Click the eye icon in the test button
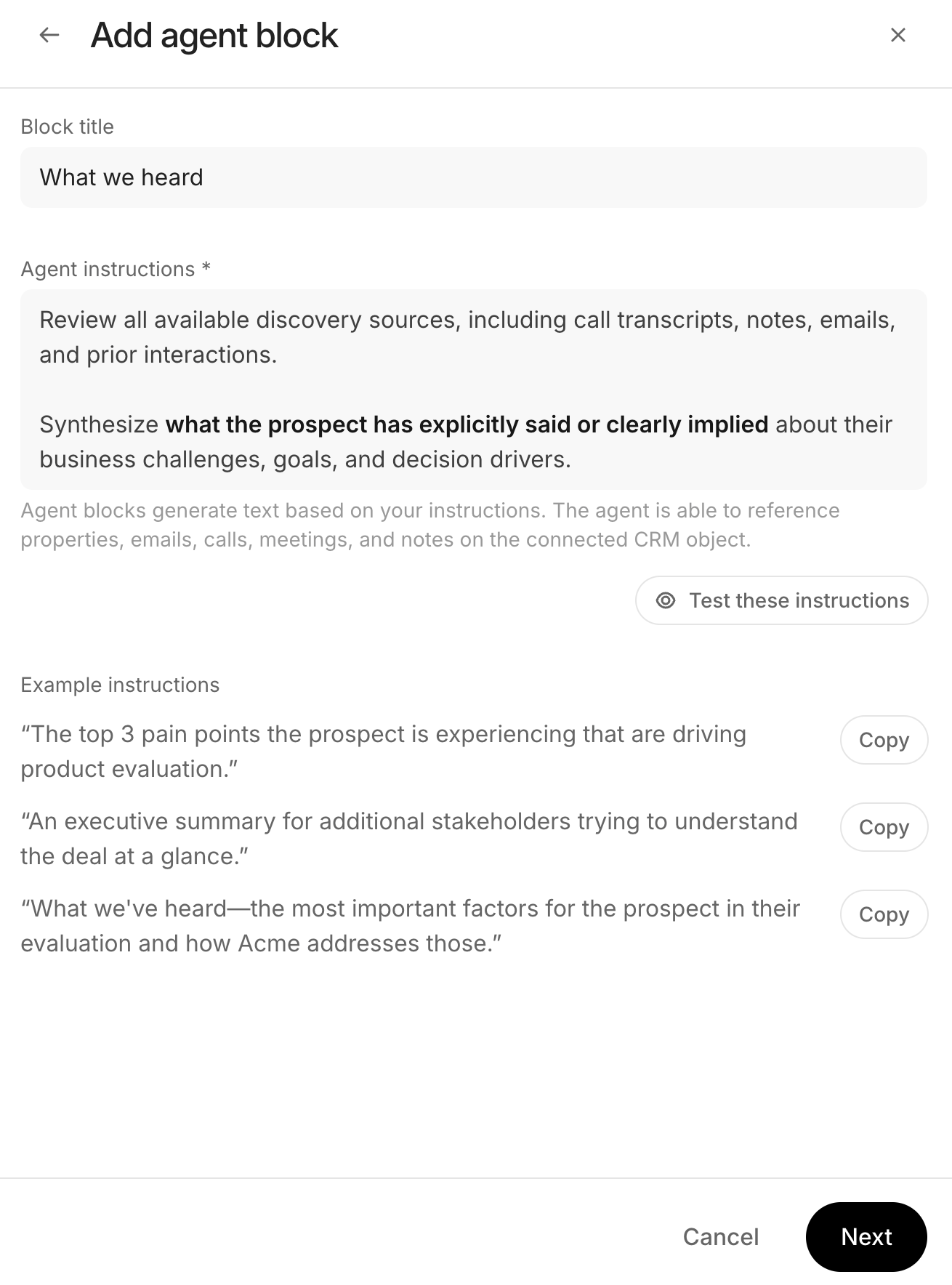Screen dimensions: 952x1285 tap(665, 600)
